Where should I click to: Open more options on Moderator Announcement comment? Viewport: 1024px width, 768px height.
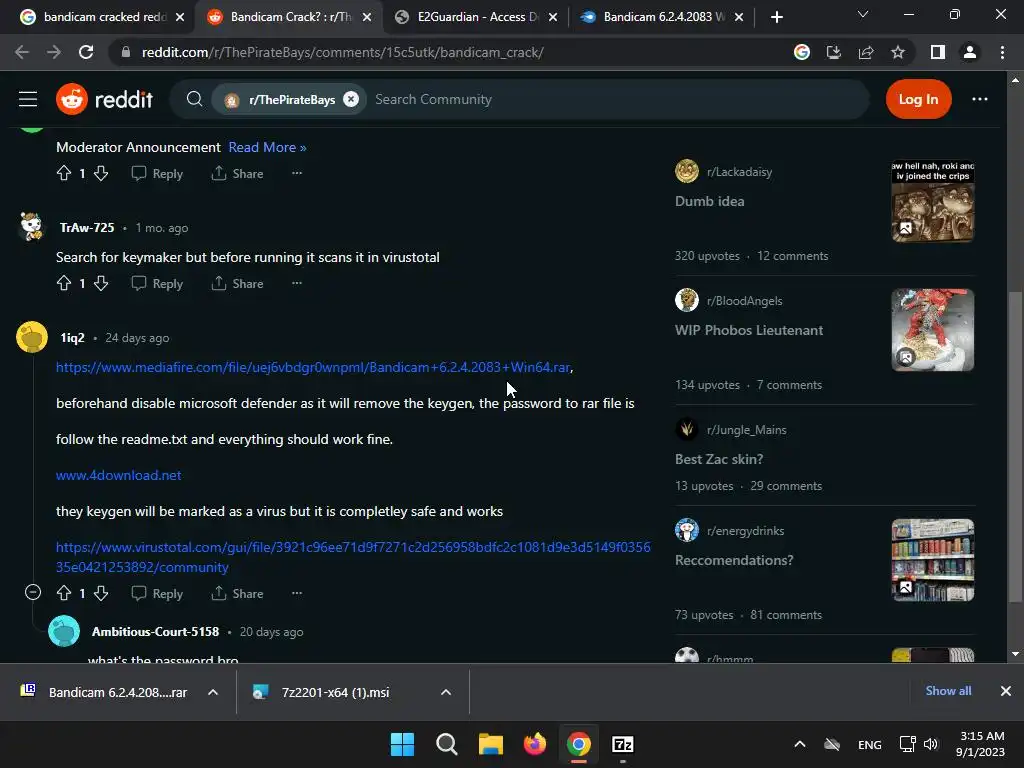tap(296, 173)
